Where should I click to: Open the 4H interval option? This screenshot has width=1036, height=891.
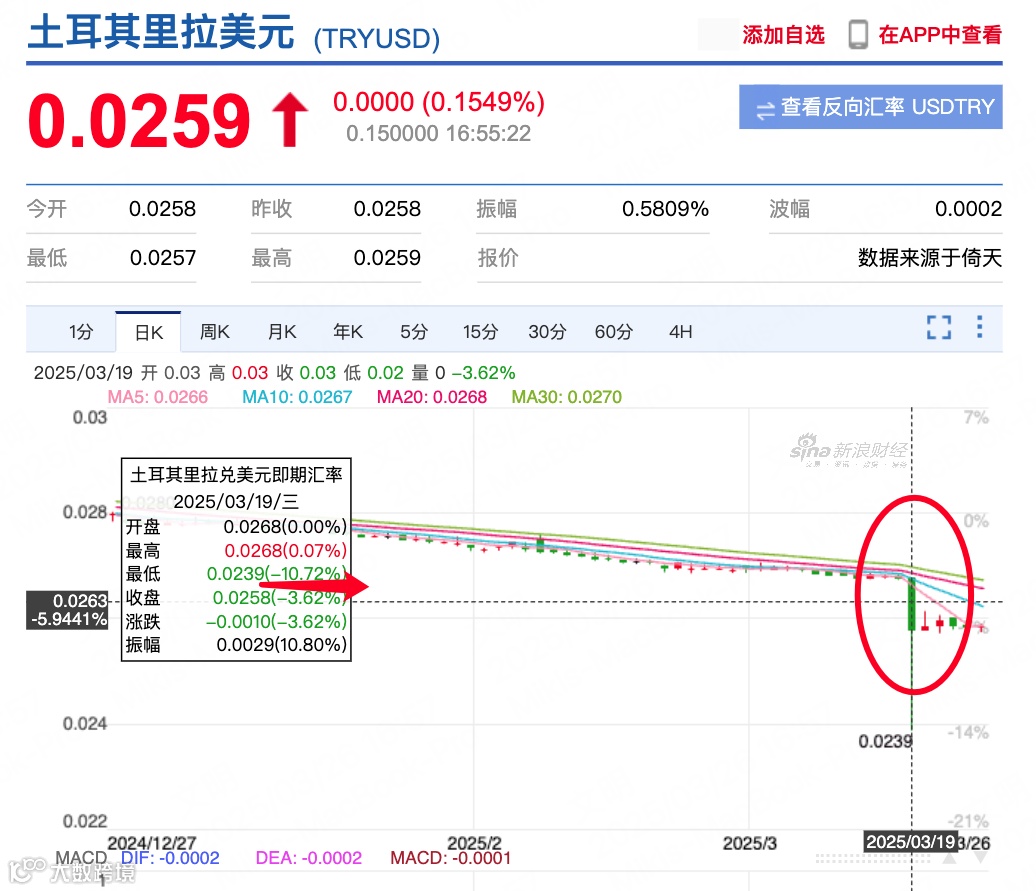[x=679, y=331]
